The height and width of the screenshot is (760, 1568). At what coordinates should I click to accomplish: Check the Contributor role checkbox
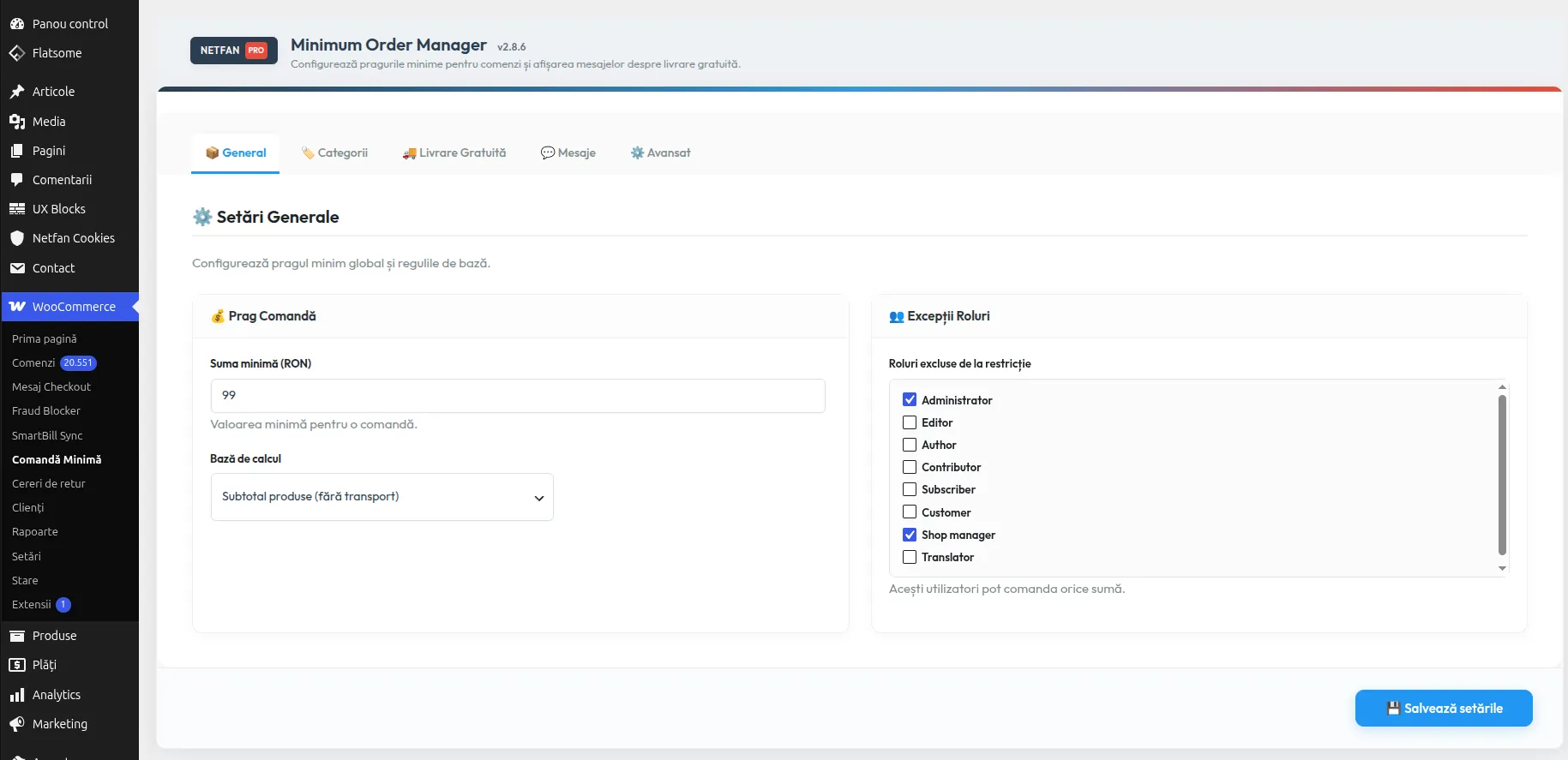(x=910, y=467)
